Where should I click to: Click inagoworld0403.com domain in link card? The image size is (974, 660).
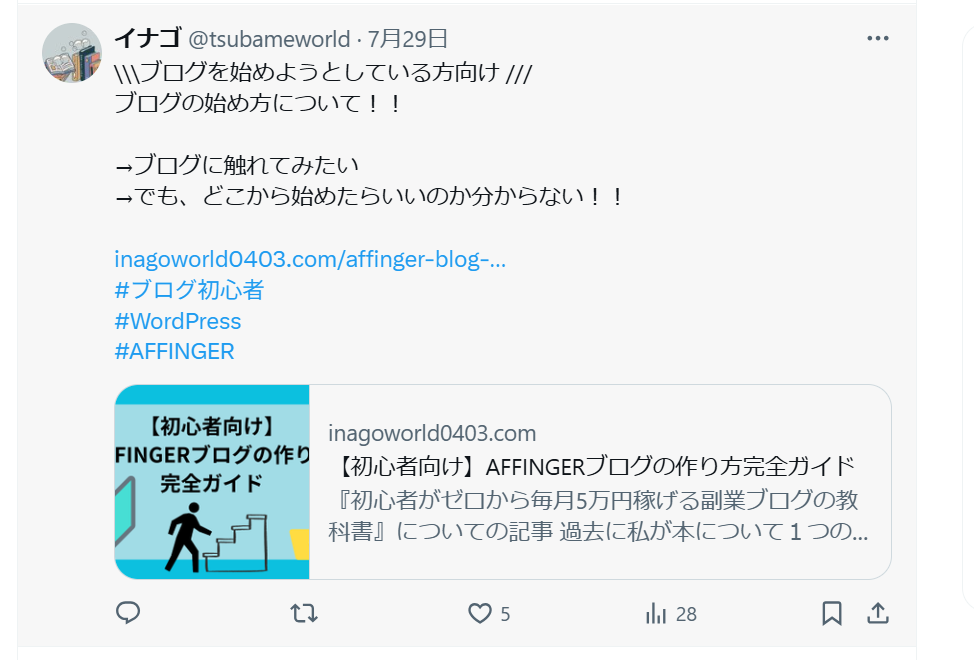(x=432, y=433)
